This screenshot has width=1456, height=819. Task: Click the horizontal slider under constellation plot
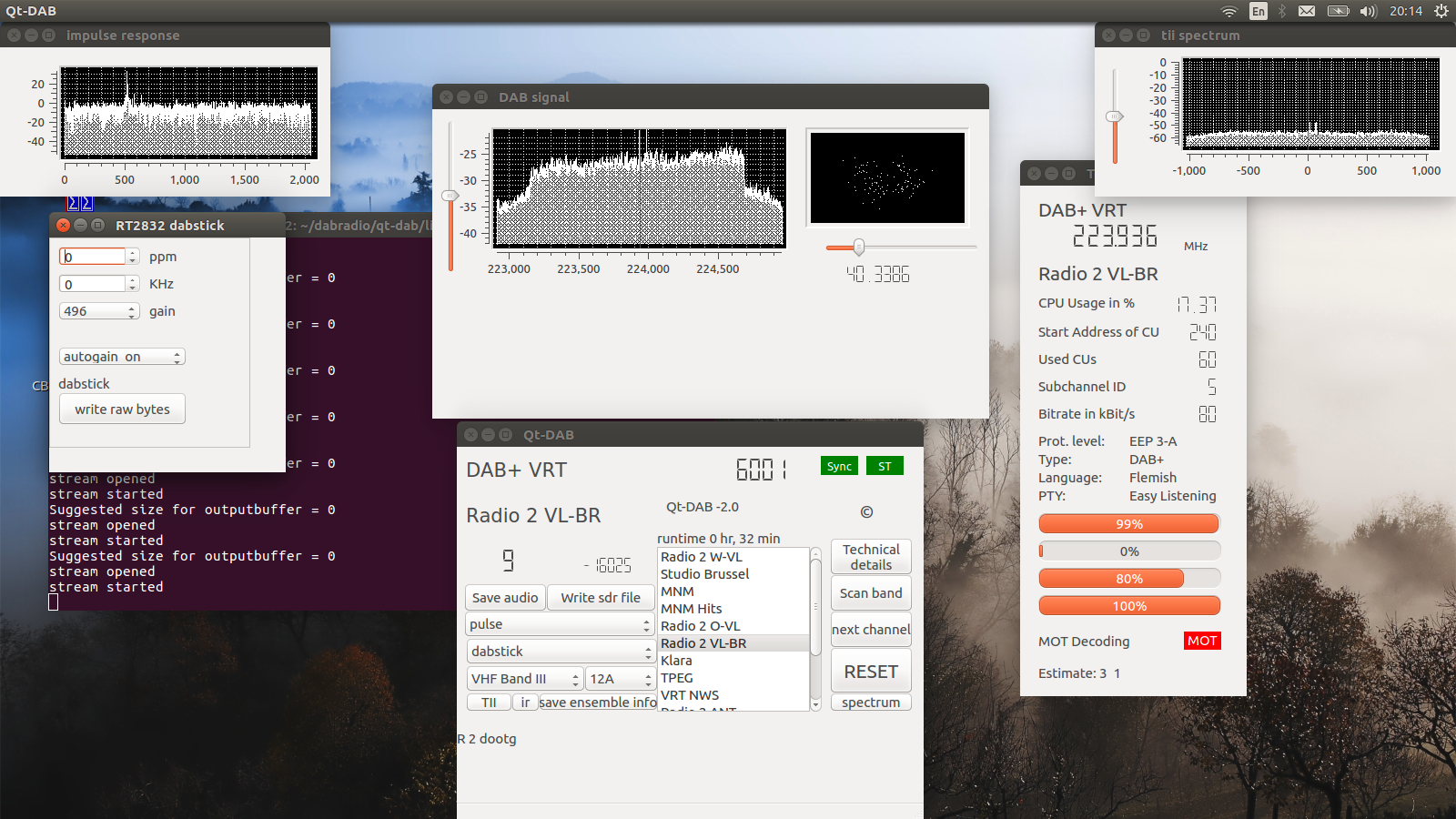pos(901,247)
